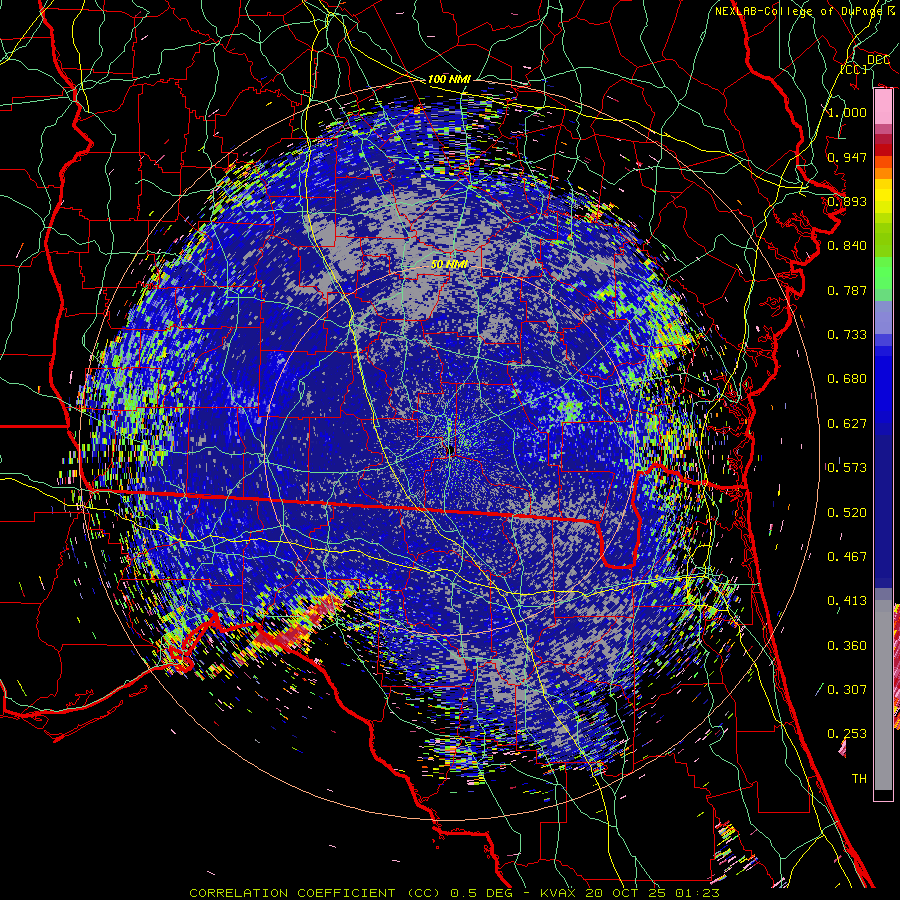Click the "(CC)" label above the color bar
Viewport: 900px width, 900px height.
[x=854, y=69]
